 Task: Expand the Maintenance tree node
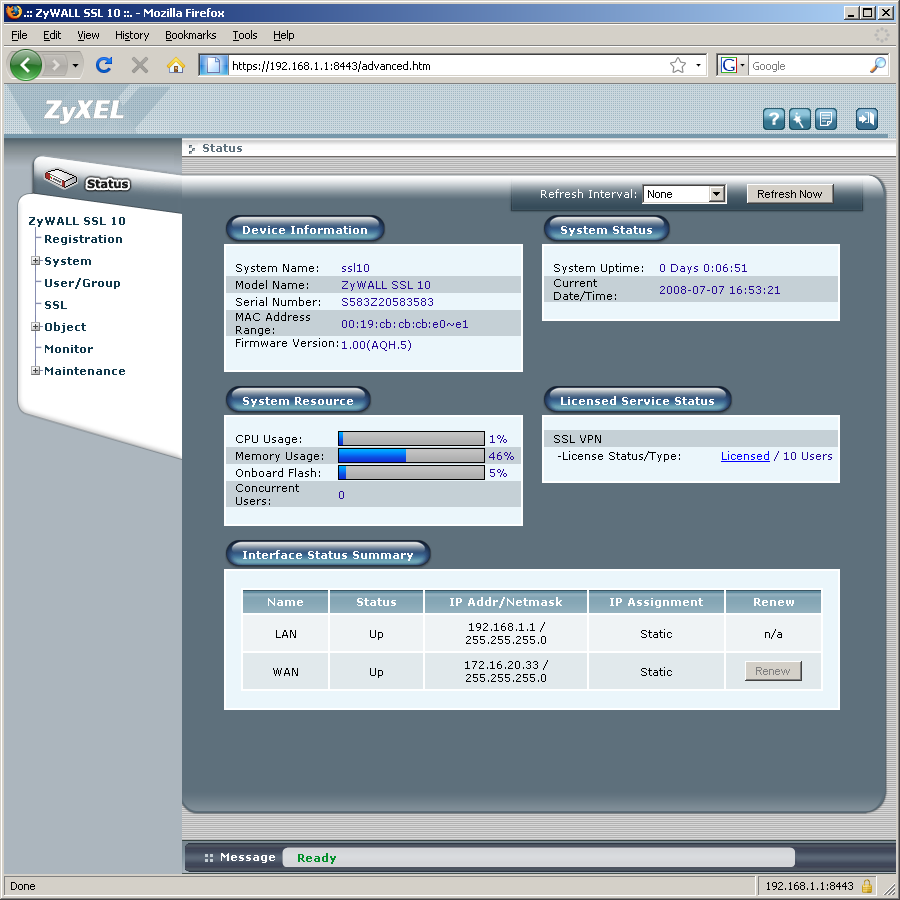click(x=36, y=371)
